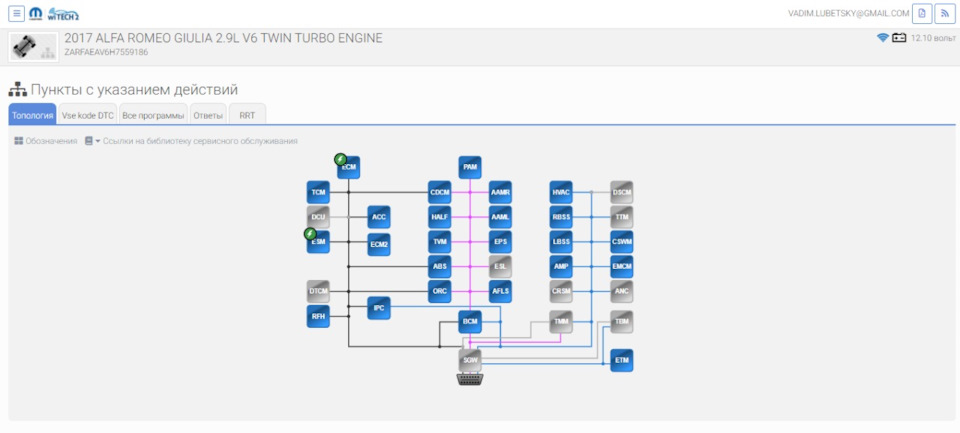Select the SGW gateway node
The image size is (960, 433).
tap(470, 360)
